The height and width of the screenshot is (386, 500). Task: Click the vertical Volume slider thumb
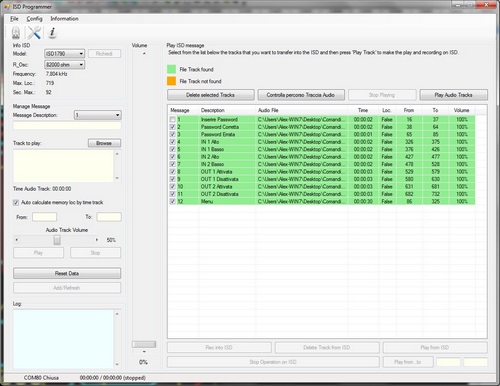144,344
